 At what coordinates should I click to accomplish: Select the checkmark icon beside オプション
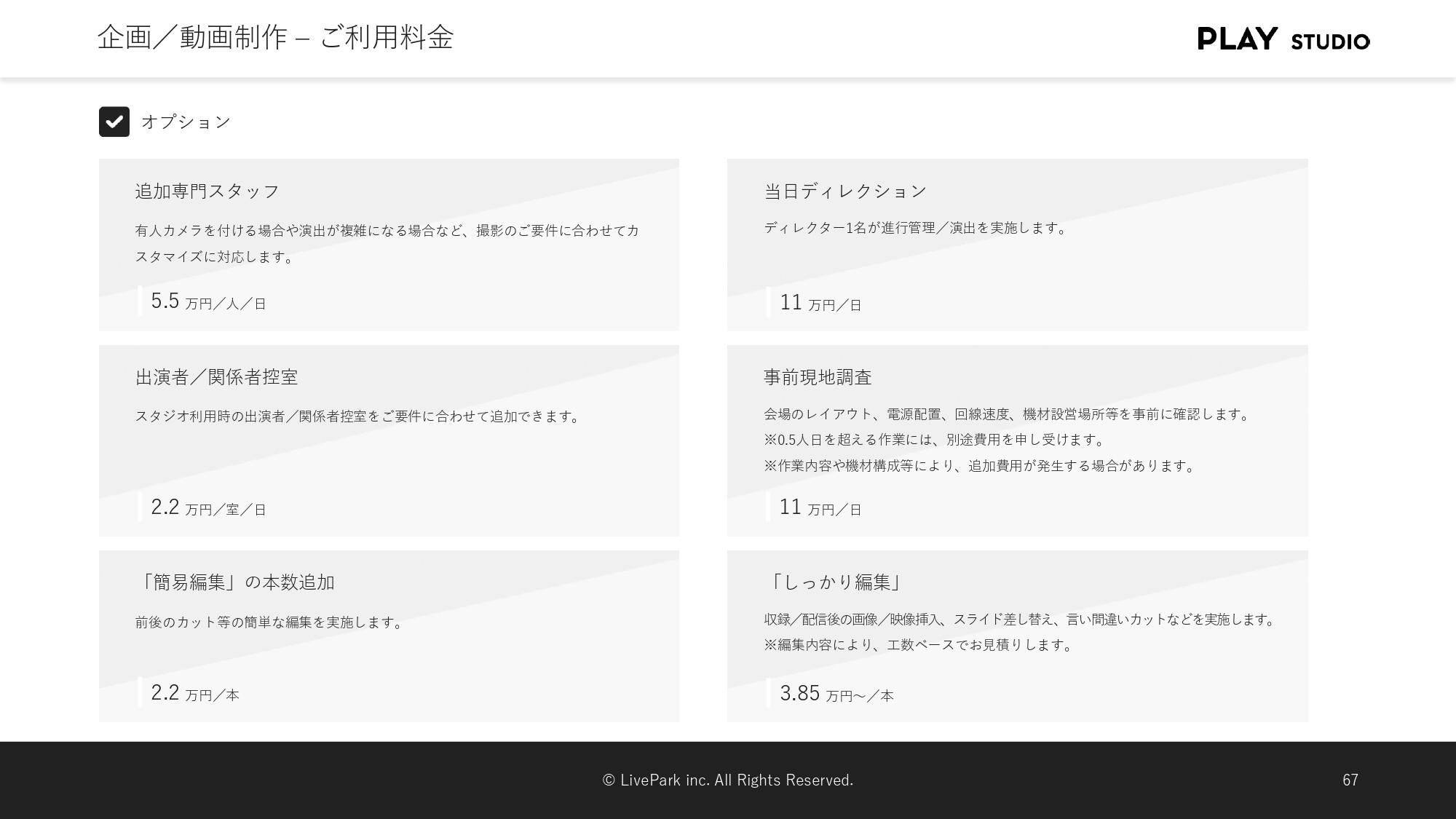[114, 122]
